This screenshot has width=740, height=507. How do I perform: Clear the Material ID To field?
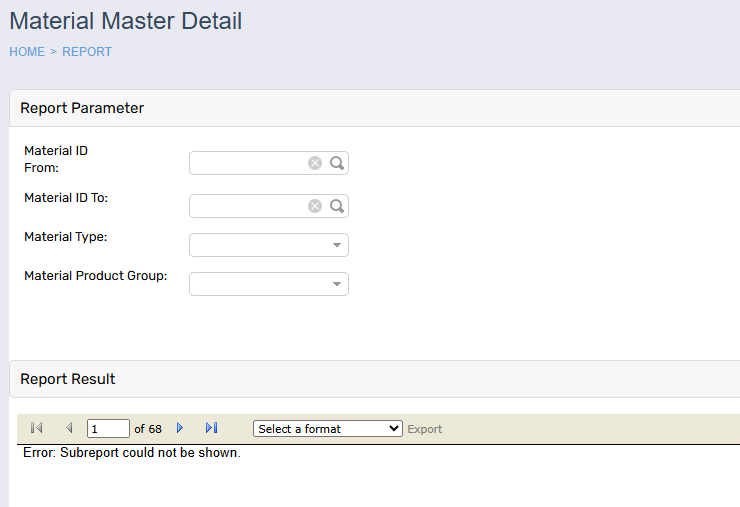(x=315, y=206)
